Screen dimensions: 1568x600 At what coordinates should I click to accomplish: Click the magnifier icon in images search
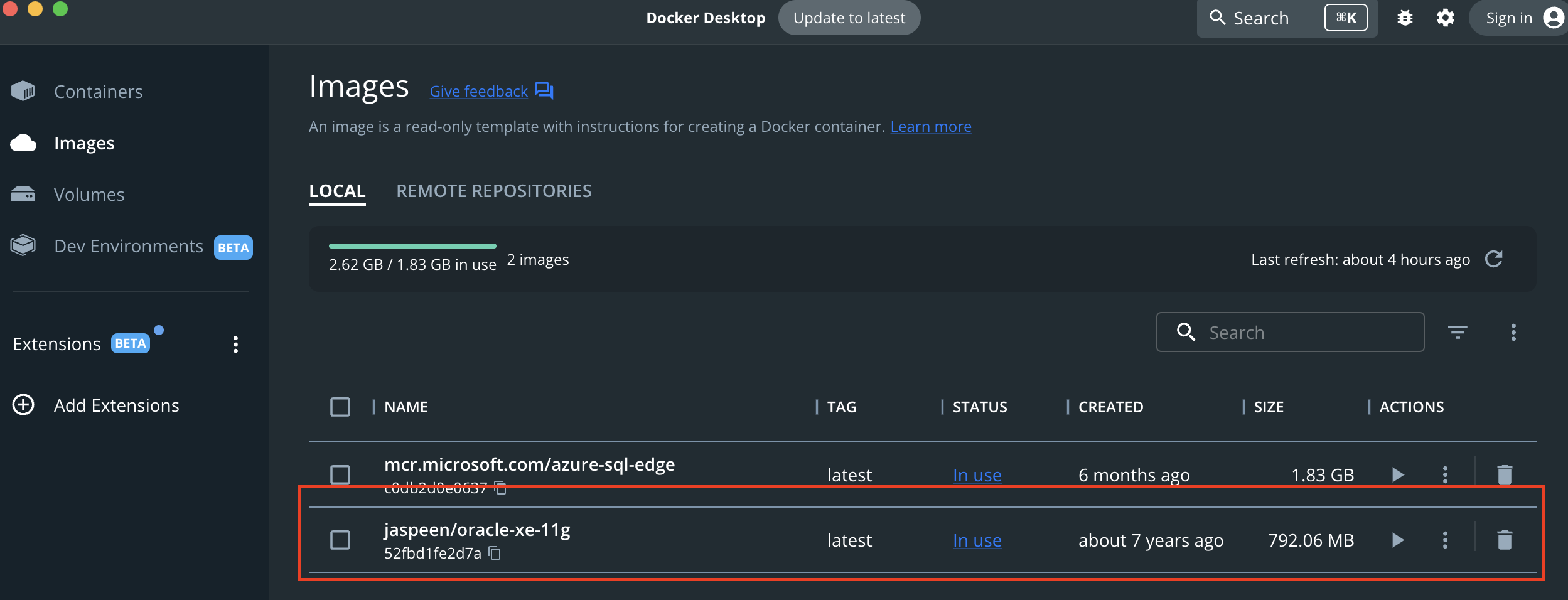tap(1186, 332)
